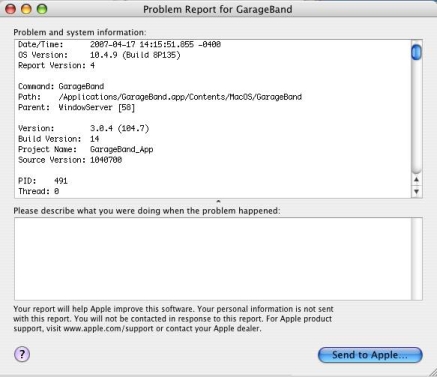Click the Build Version: 14 line
The height and width of the screenshot is (377, 437).
(x=59, y=139)
